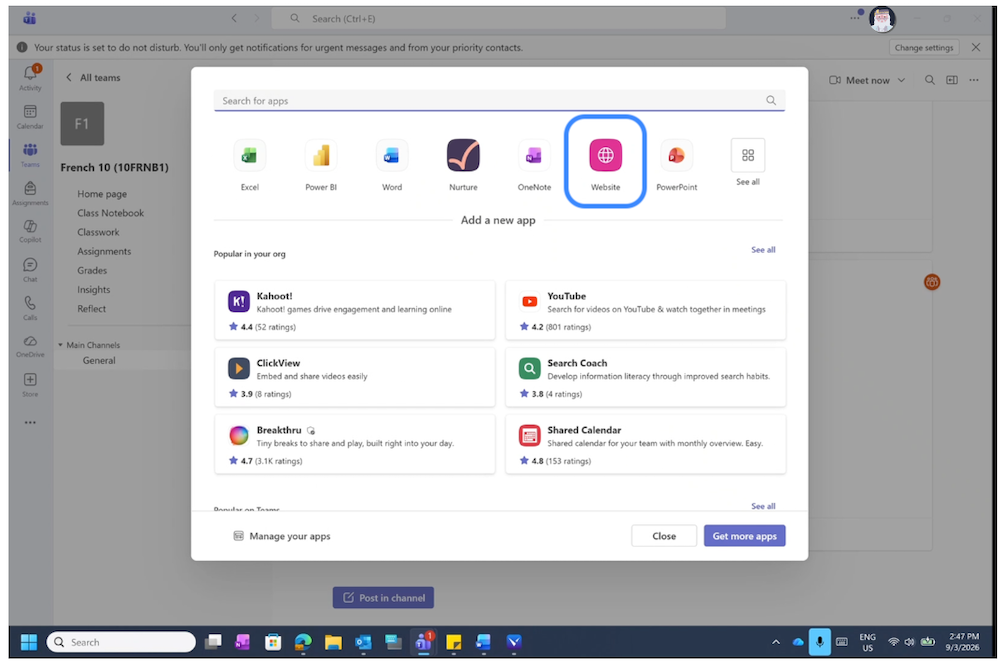Click the taskbar clock and date
This screenshot has width=1000, height=667.
[x=963, y=642]
